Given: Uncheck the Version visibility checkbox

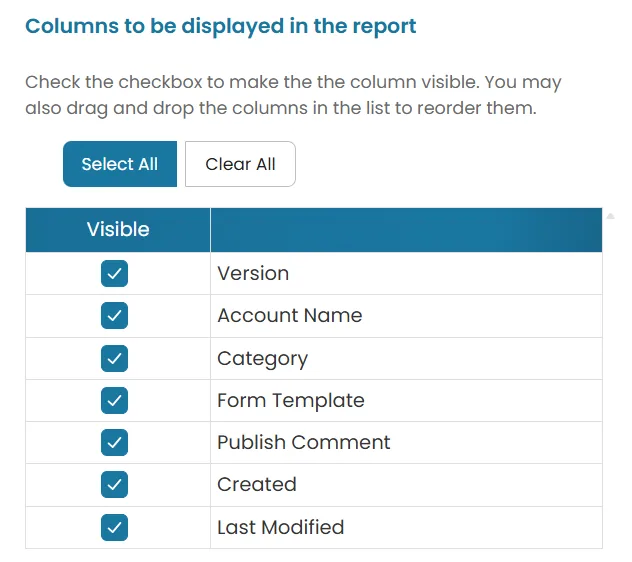Looking at the screenshot, I should pyautogui.click(x=114, y=273).
